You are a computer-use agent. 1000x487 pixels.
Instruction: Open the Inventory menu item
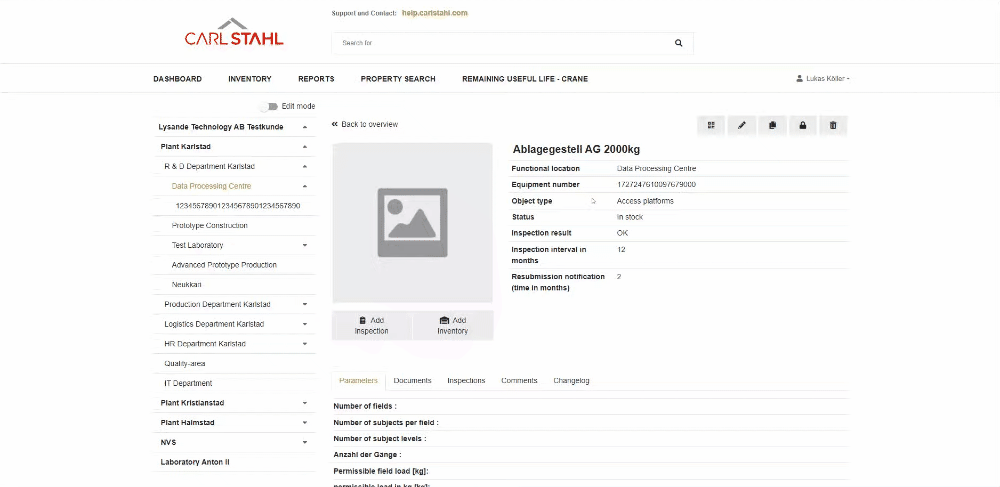pyautogui.click(x=249, y=79)
